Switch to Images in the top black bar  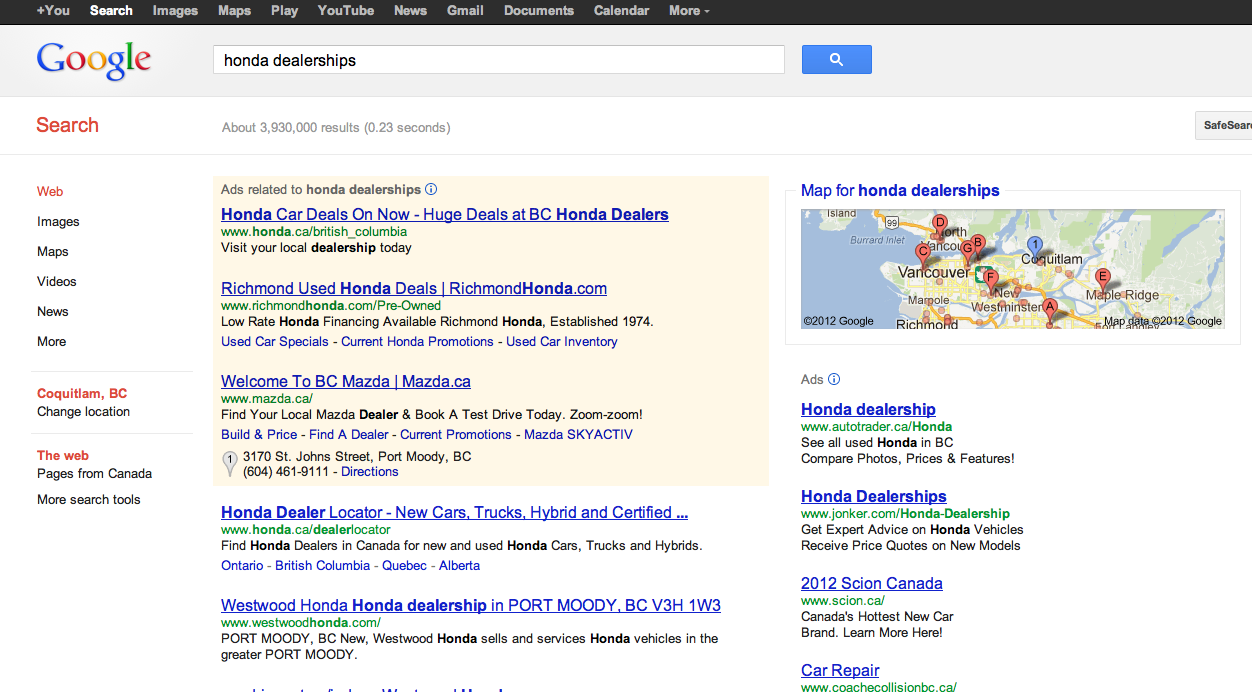click(x=175, y=11)
